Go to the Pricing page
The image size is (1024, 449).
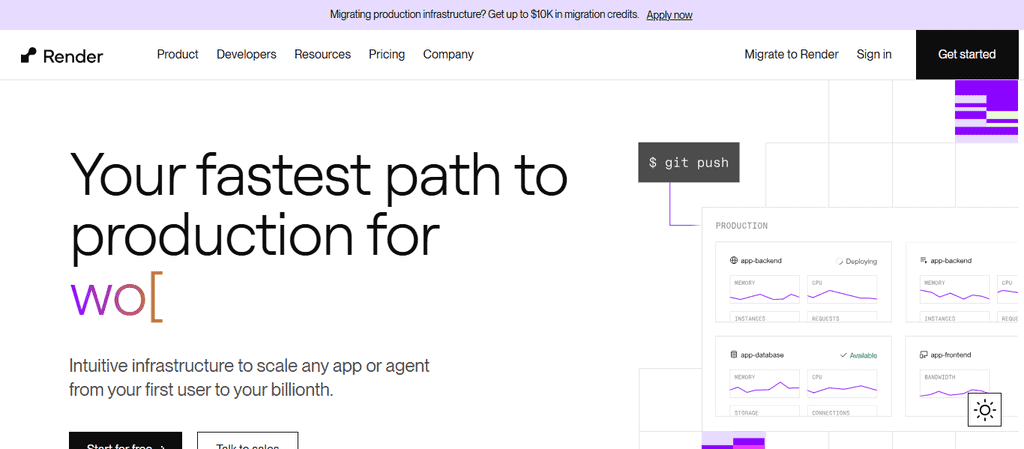coord(387,55)
